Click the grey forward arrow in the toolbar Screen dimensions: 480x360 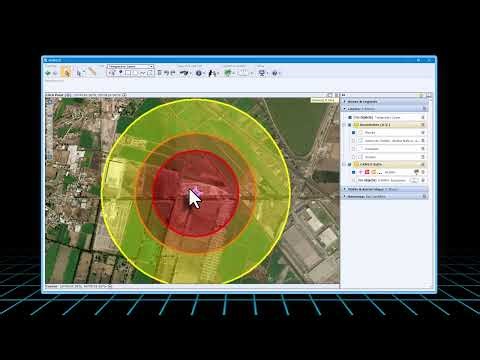[x=55, y=73]
